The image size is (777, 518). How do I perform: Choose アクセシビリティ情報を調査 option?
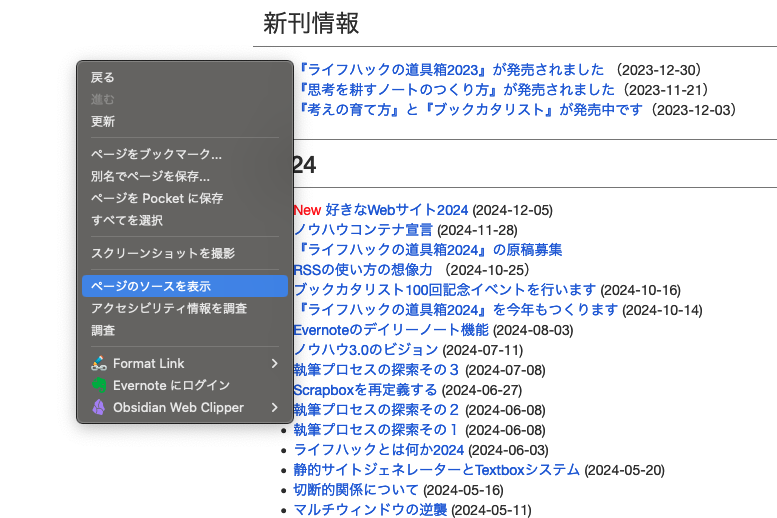tap(169, 308)
